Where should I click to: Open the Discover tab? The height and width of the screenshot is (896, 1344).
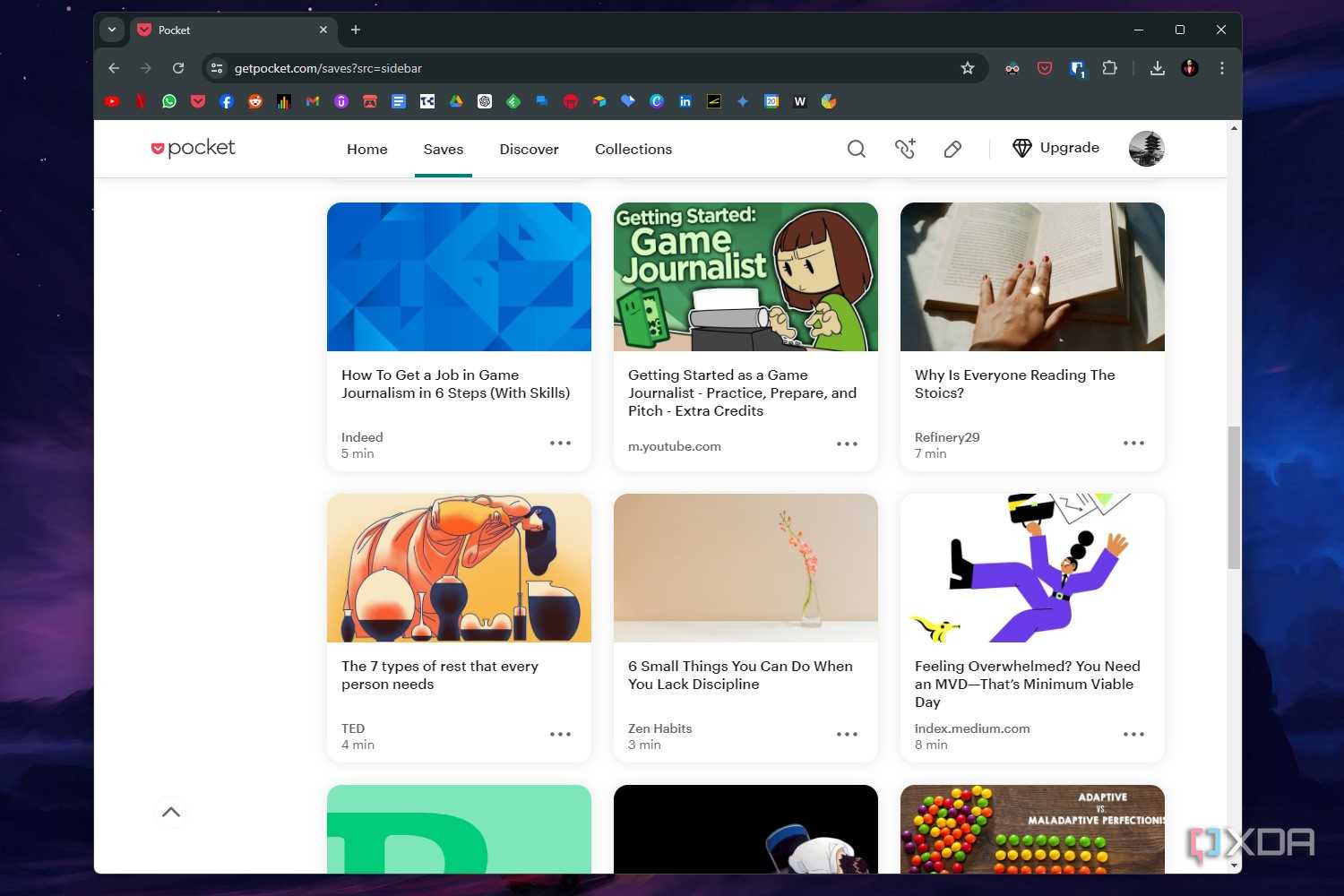pyautogui.click(x=529, y=149)
